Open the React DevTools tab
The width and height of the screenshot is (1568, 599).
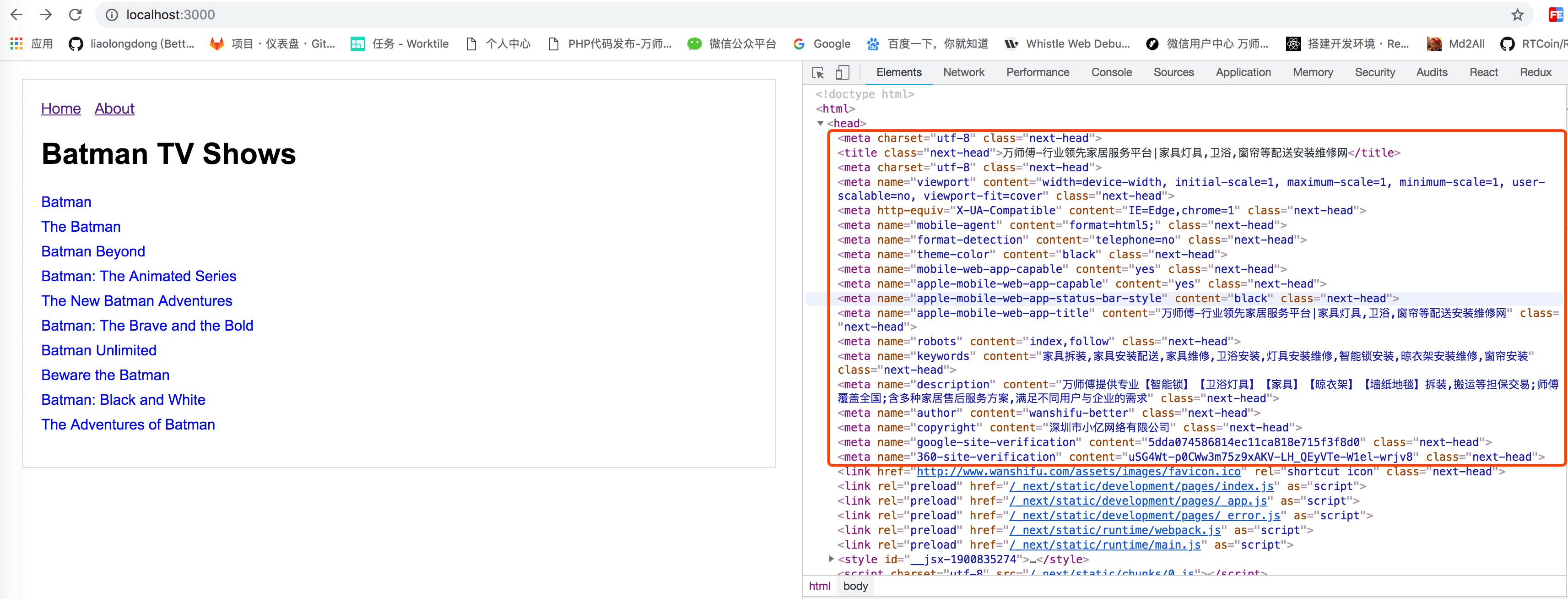(1483, 72)
